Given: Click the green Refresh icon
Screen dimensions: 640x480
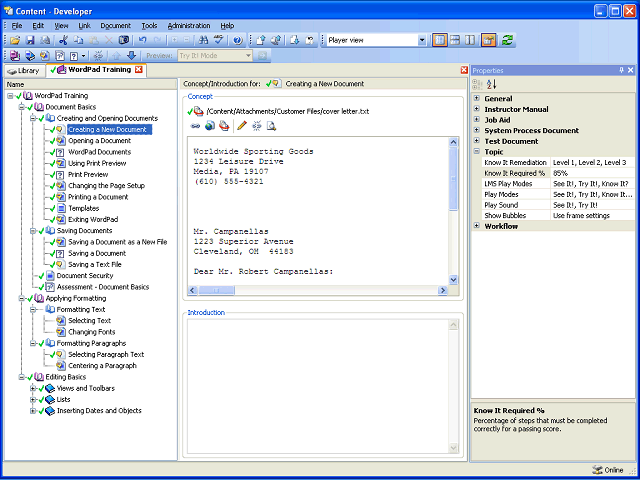Looking at the screenshot, I should (x=508, y=40).
